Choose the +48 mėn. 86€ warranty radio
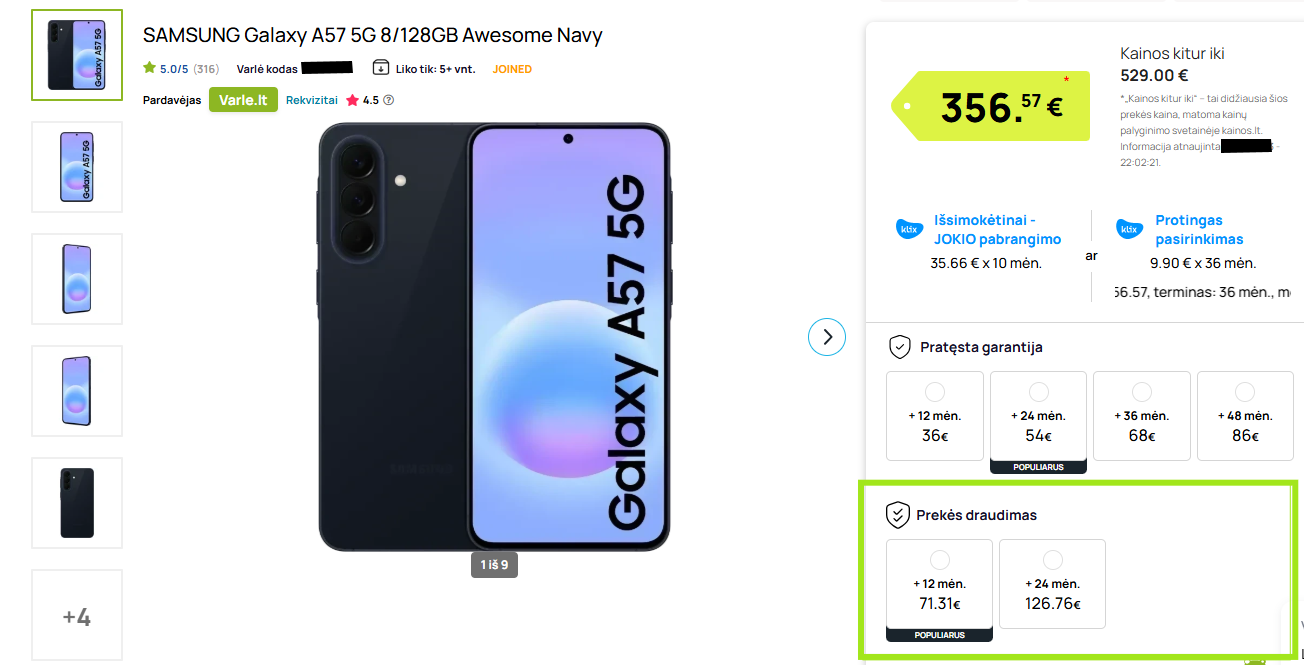1304x665 pixels. pos(1245,391)
